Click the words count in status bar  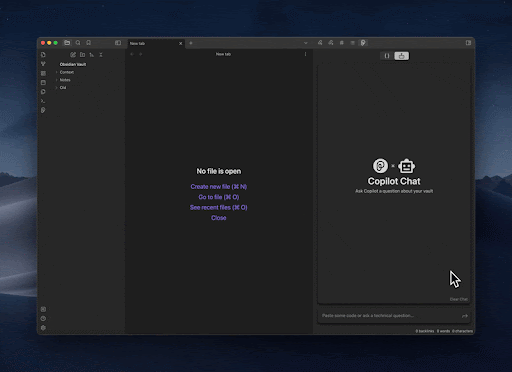tap(443, 331)
